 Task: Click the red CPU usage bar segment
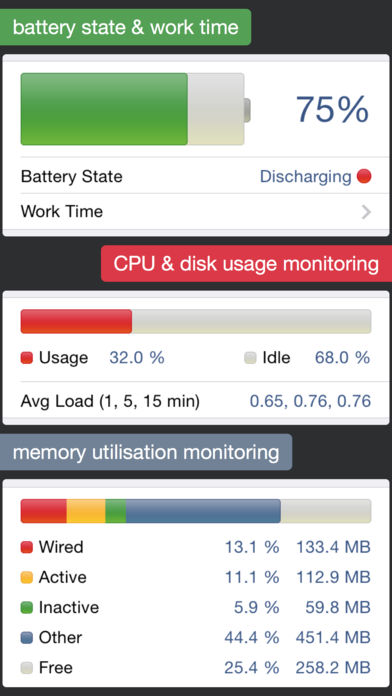point(76,321)
